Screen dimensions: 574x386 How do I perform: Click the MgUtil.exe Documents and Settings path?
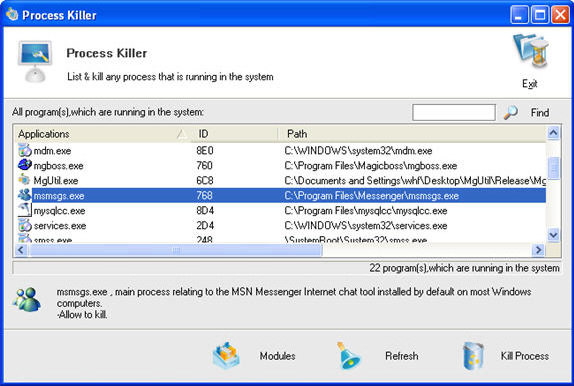(415, 181)
